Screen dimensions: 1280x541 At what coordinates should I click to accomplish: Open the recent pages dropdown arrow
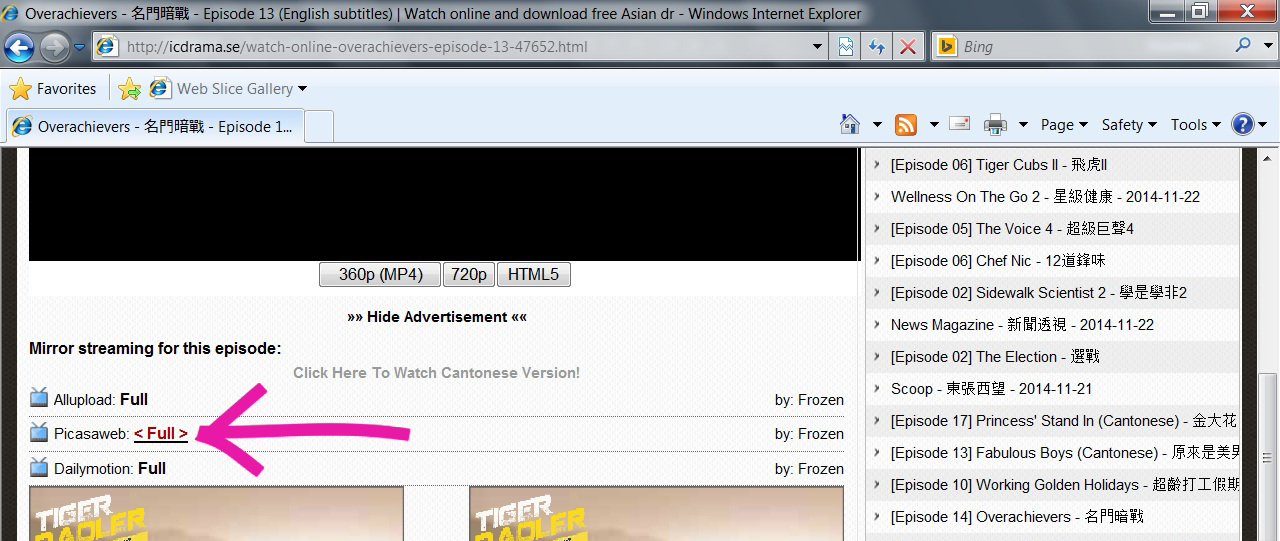point(79,47)
